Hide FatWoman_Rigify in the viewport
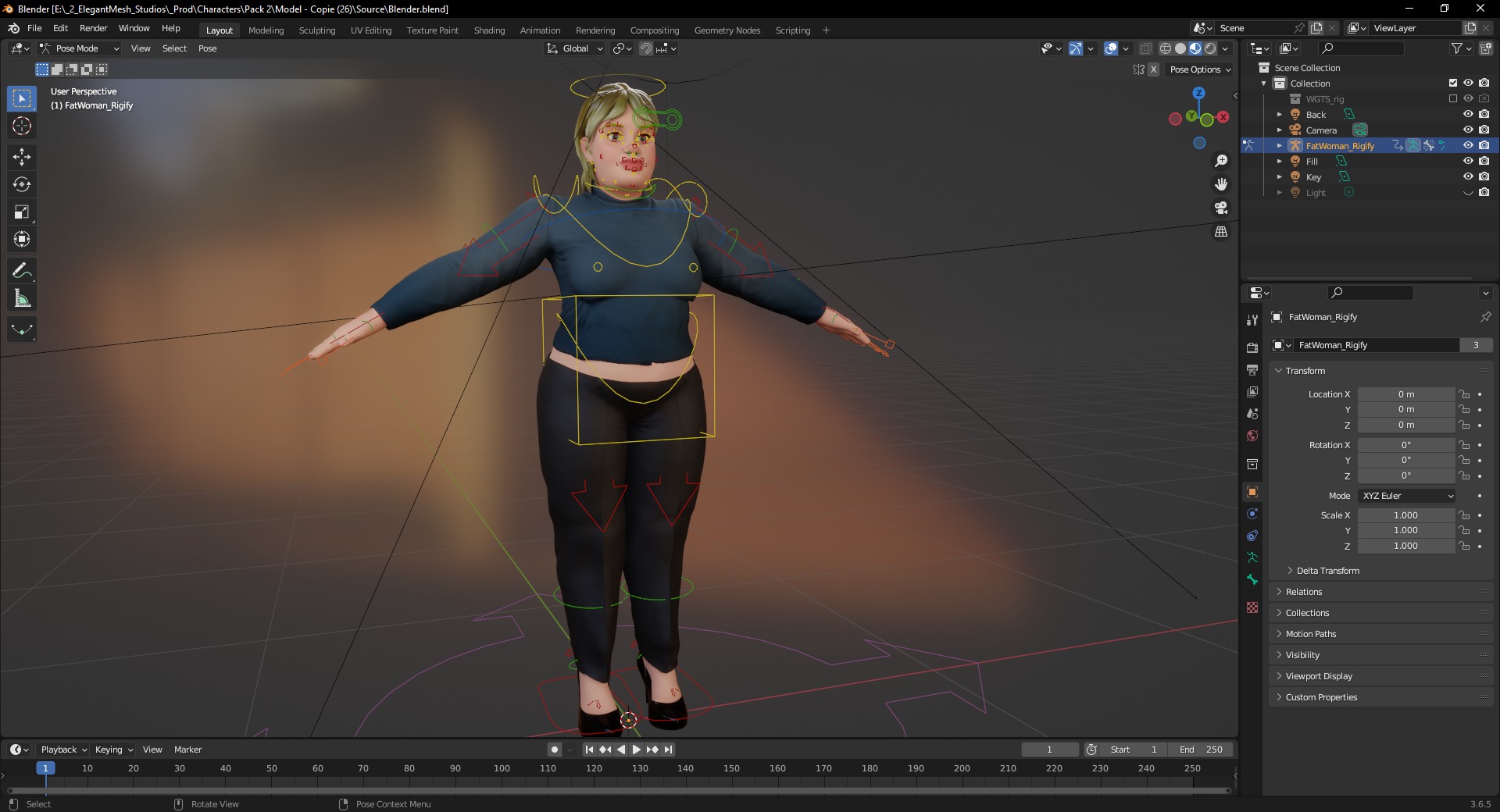The height and width of the screenshot is (812, 1500). tap(1468, 145)
